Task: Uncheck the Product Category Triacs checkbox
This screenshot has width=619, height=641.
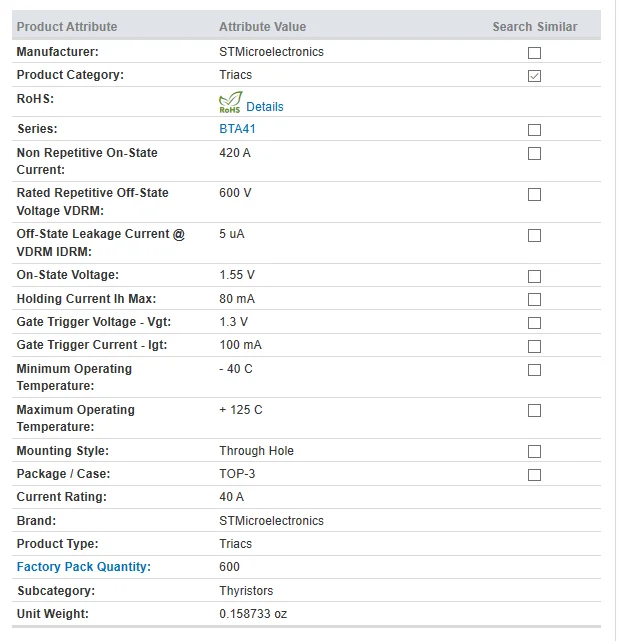Action: coord(534,76)
